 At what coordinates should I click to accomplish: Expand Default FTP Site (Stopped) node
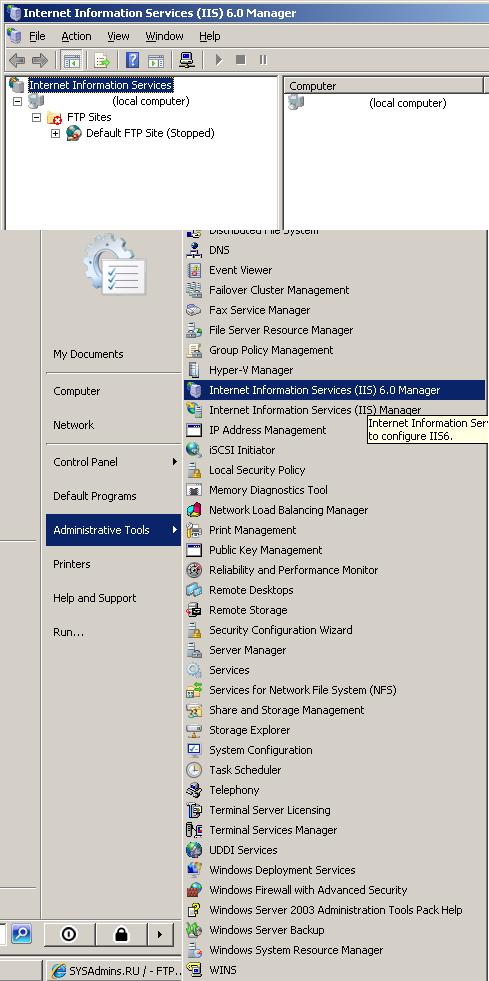click(55, 133)
